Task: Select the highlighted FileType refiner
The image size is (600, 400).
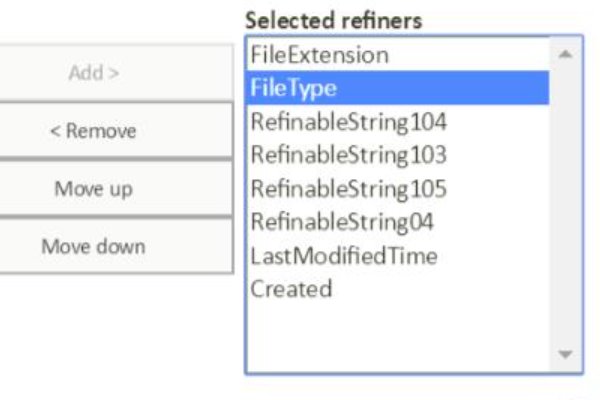Action: pos(294,88)
